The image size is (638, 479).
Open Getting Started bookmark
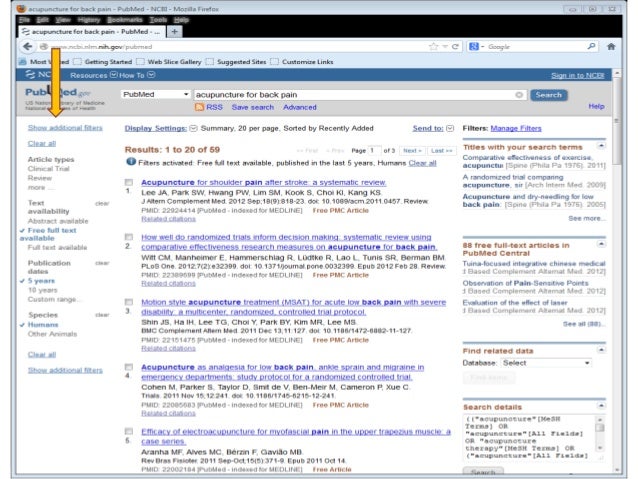click(x=104, y=62)
